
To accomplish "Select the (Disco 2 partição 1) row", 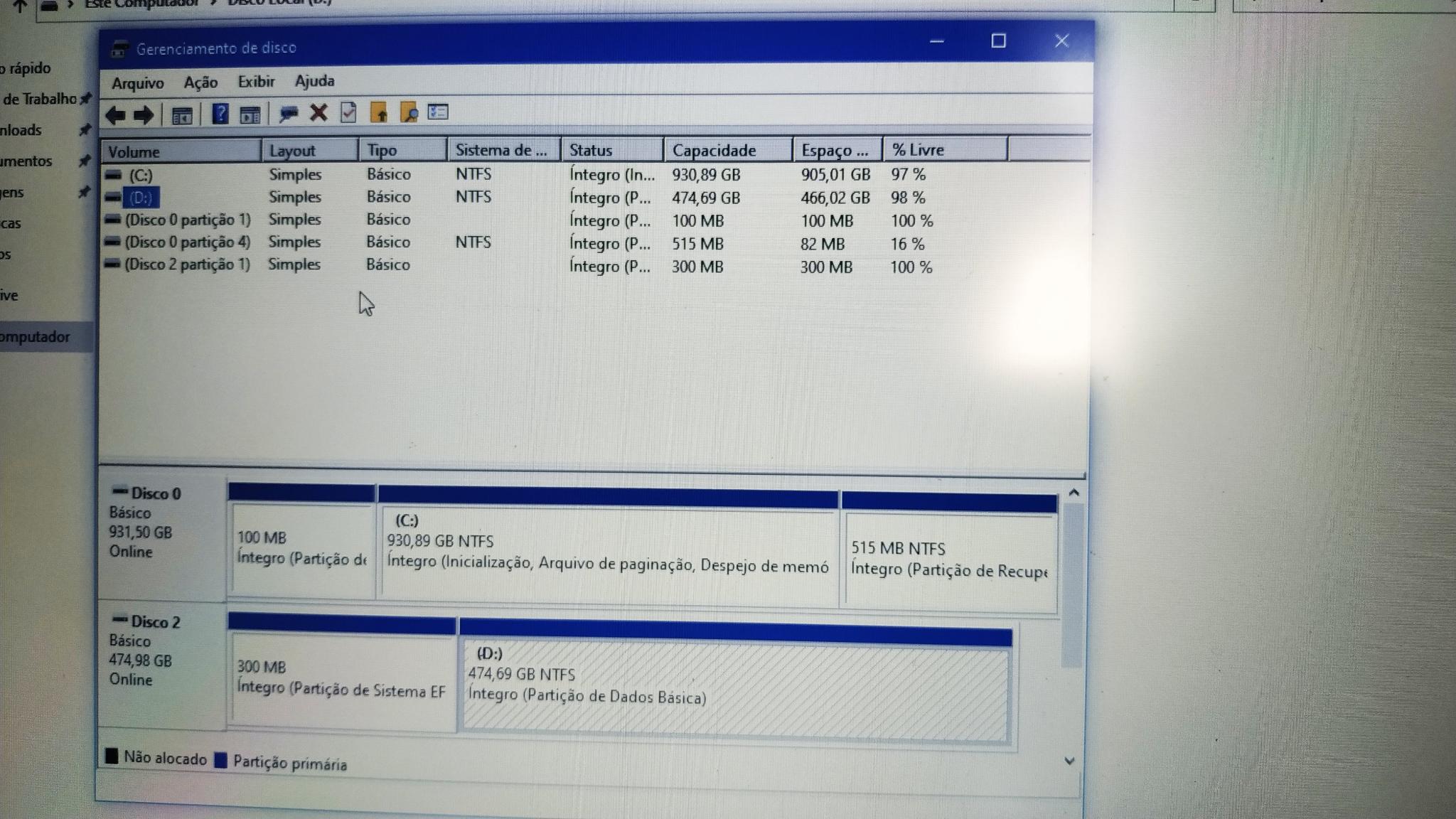I will pos(519,265).
